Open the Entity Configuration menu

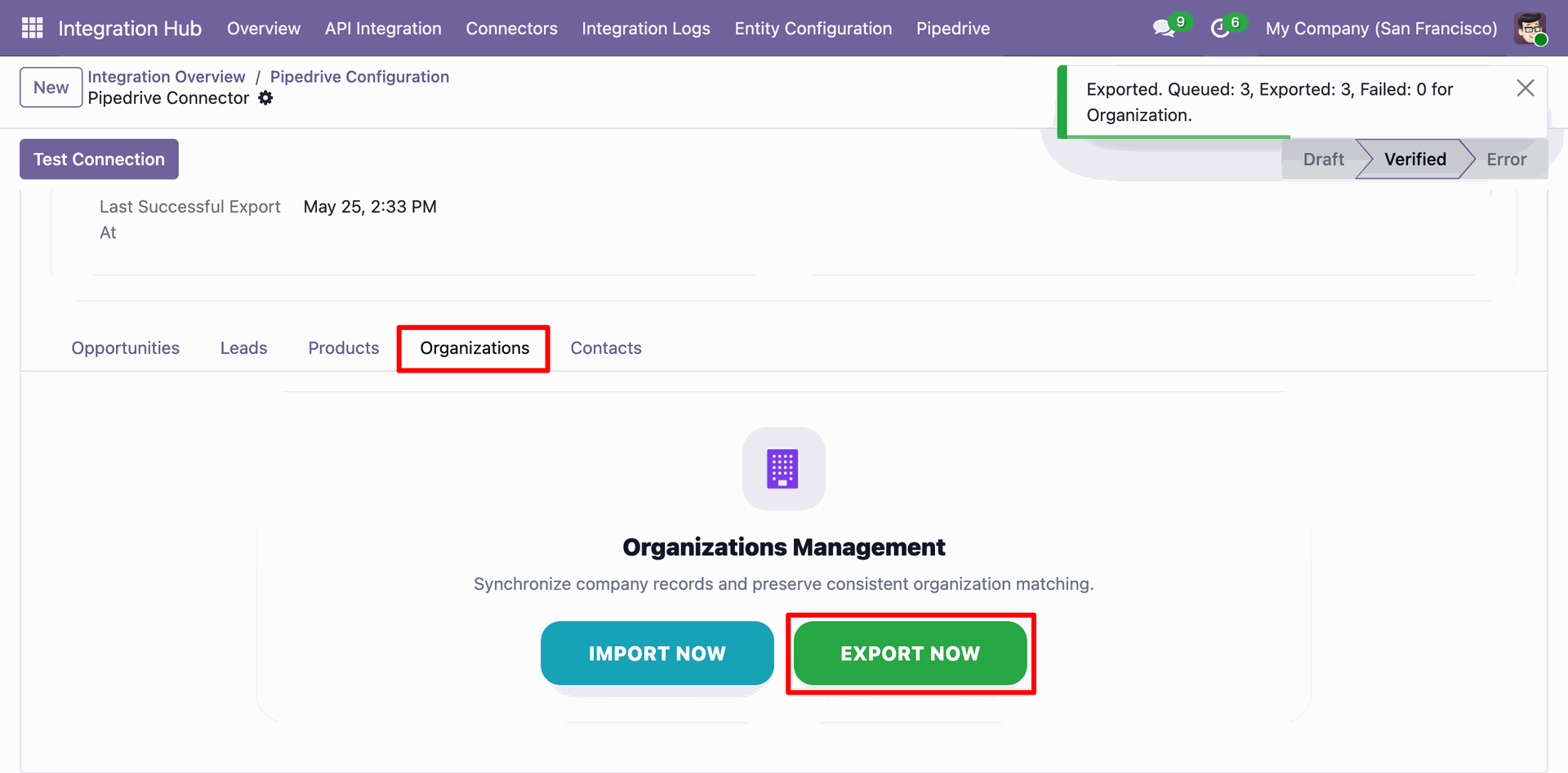(813, 29)
